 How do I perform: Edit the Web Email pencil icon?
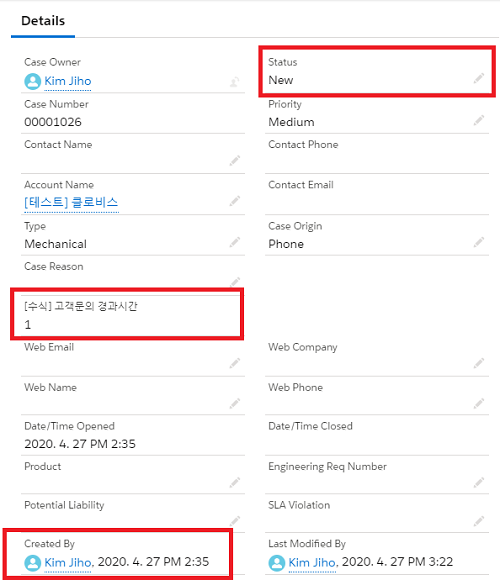(234, 363)
